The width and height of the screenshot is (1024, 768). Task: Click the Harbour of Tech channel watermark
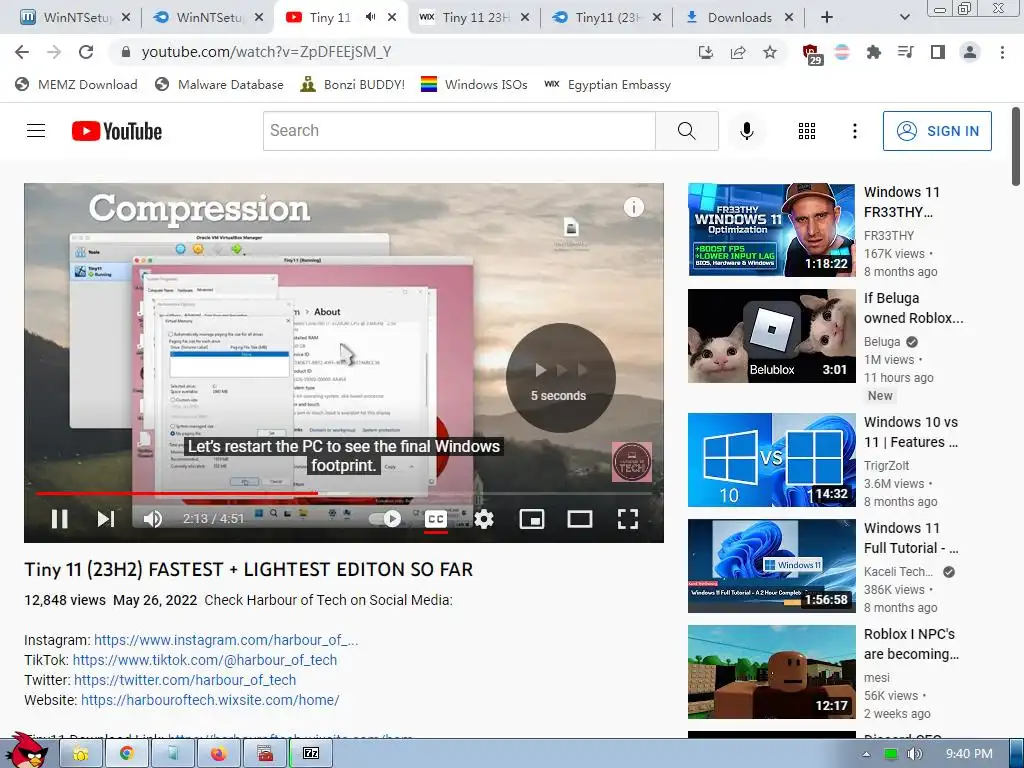tap(632, 462)
